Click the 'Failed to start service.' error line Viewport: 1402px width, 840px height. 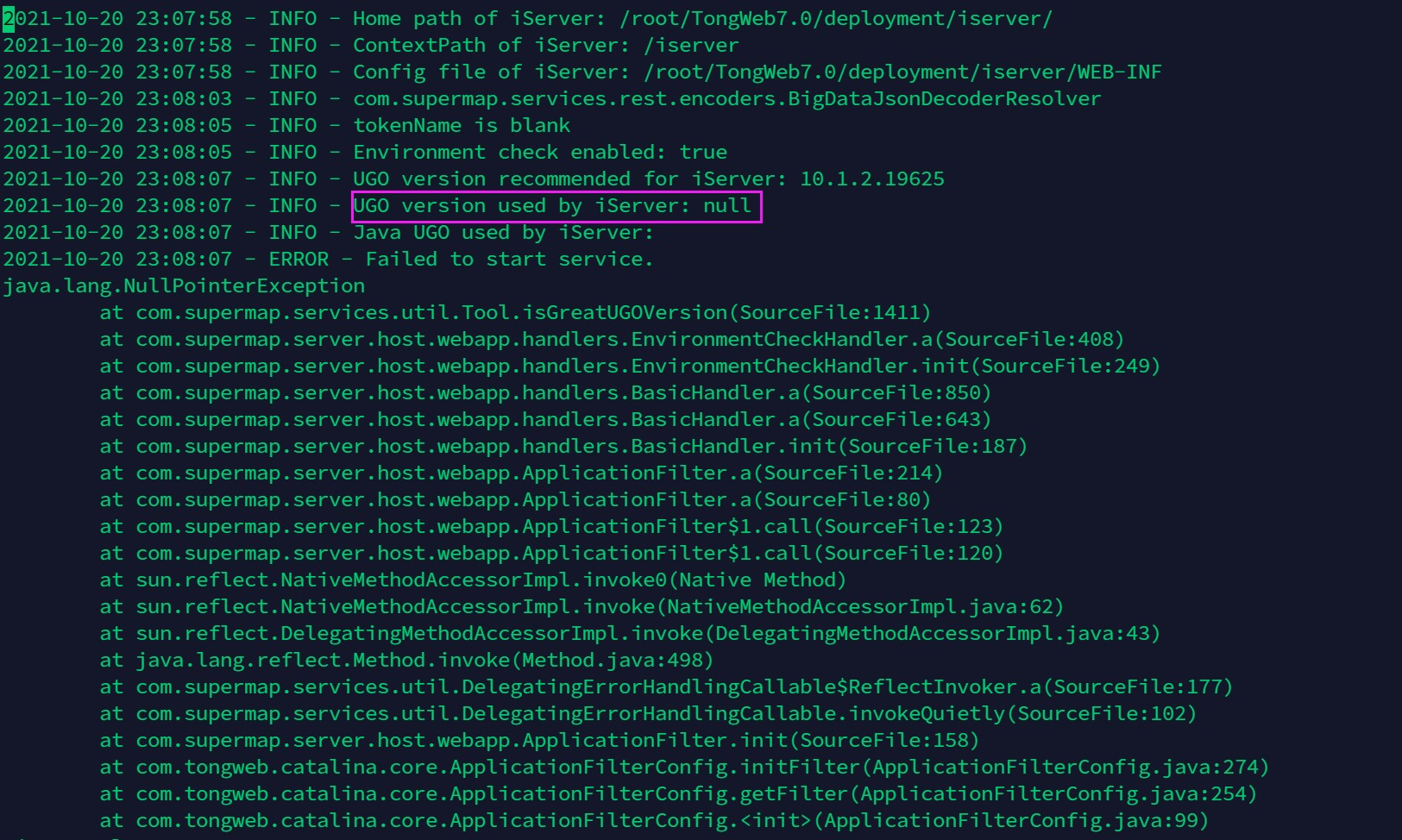pyautogui.click(x=329, y=259)
